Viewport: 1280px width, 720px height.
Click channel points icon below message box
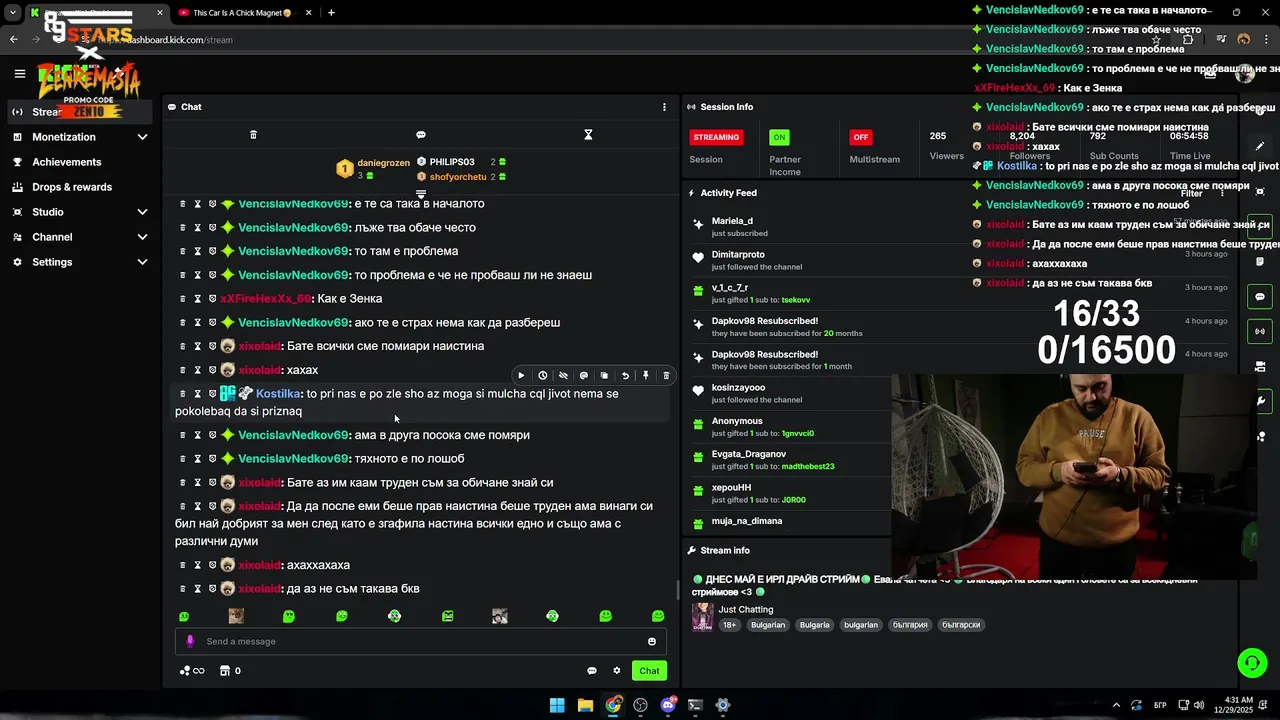coord(191,671)
